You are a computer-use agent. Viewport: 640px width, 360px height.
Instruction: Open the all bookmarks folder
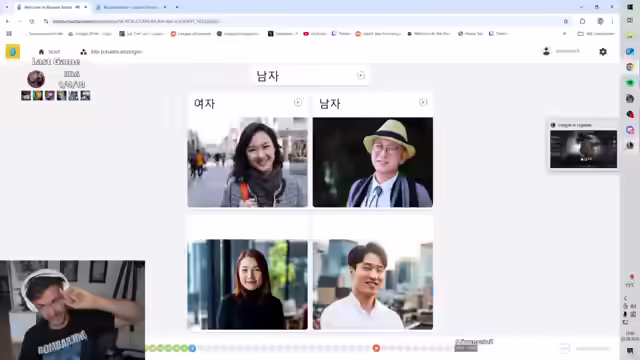coord(596,34)
